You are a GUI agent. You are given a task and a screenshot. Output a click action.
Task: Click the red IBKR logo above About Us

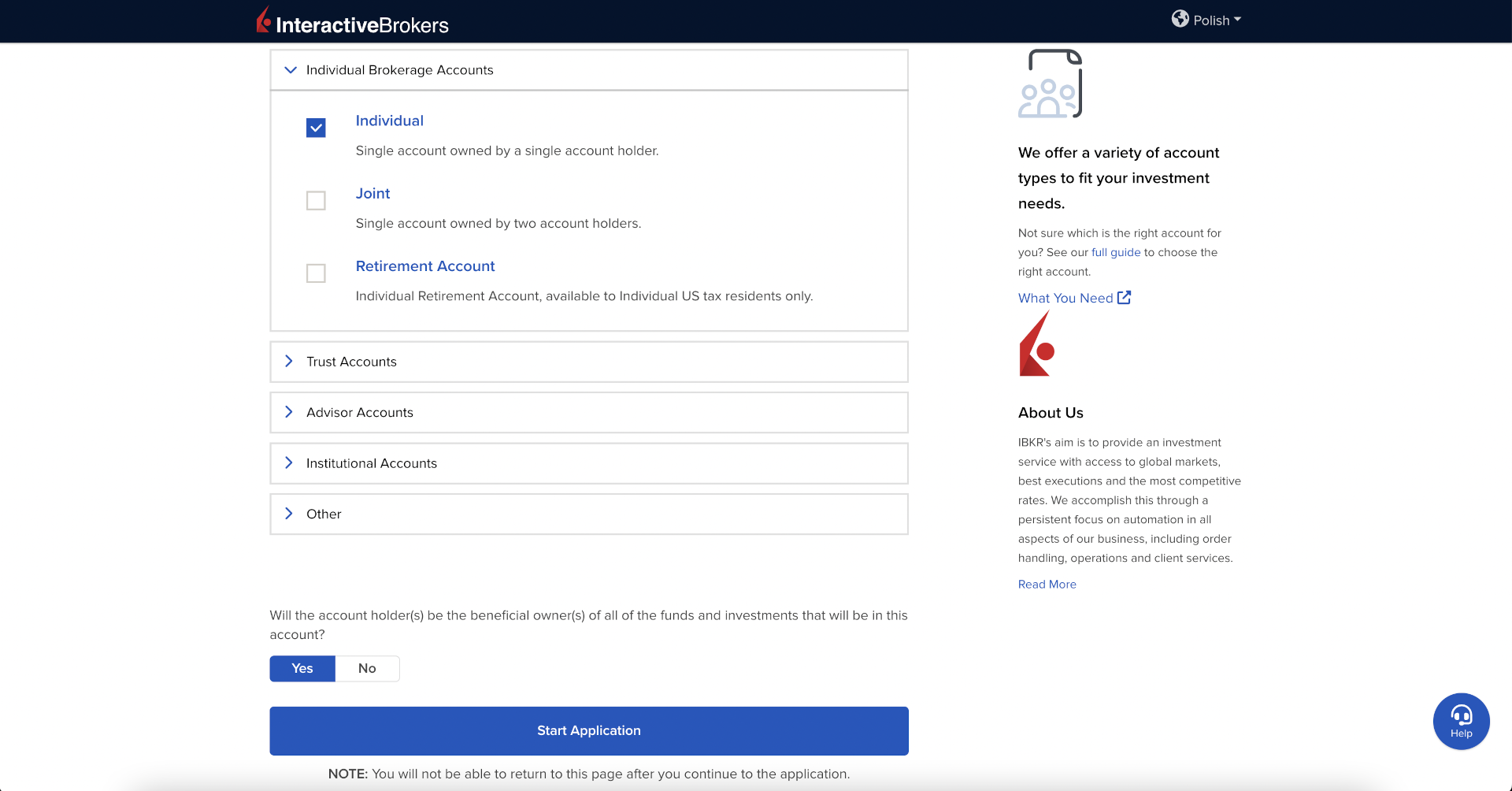[x=1036, y=344]
